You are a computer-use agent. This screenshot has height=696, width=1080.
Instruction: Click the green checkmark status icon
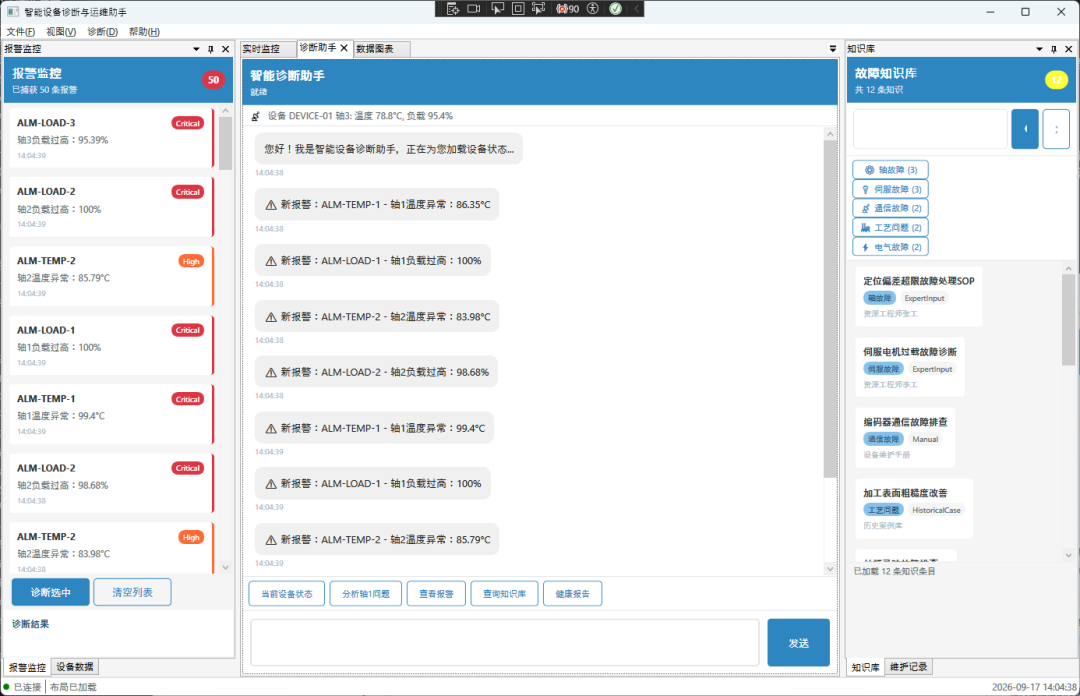(x=616, y=9)
